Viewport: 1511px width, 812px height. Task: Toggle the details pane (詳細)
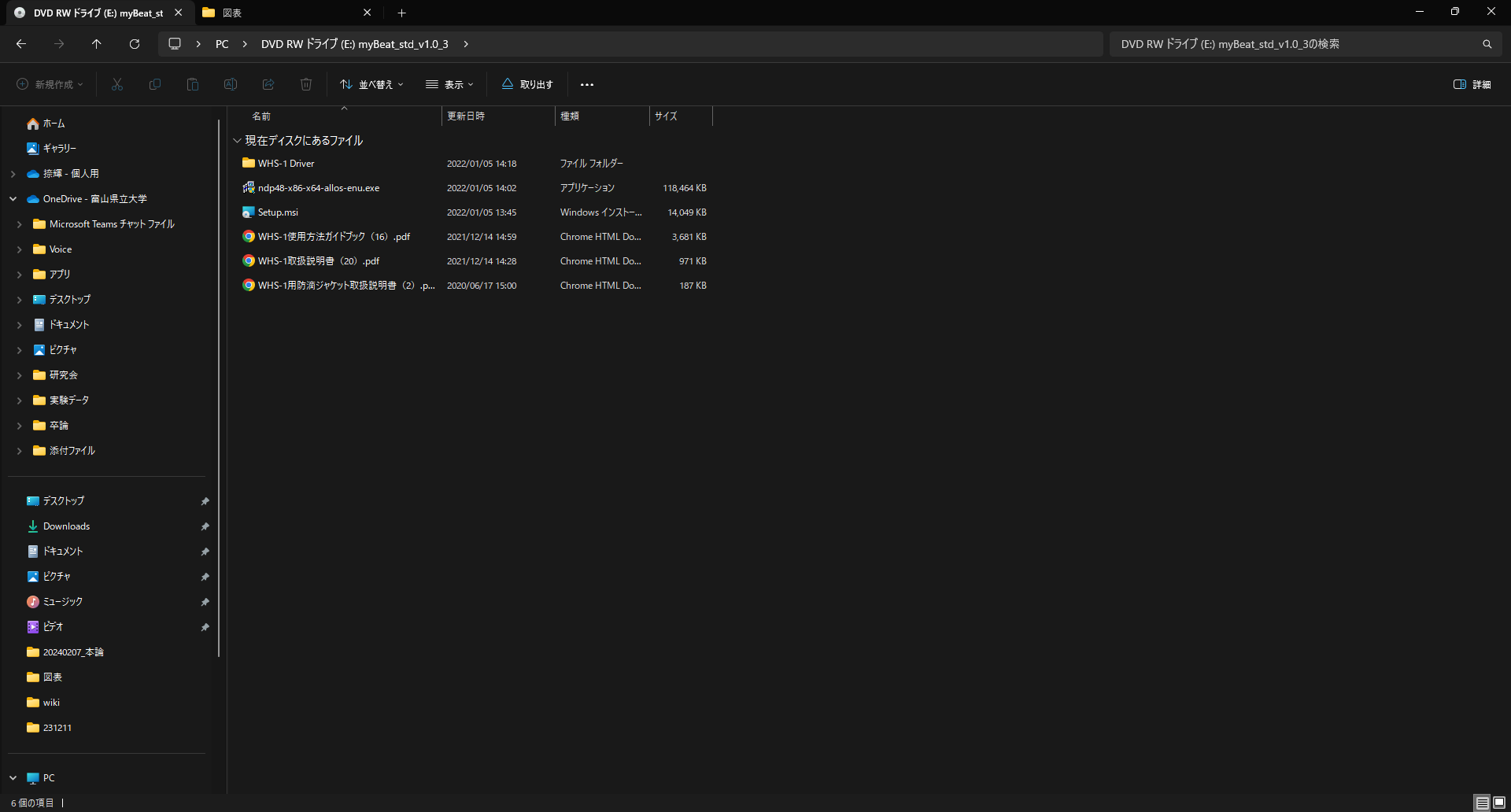point(1472,84)
